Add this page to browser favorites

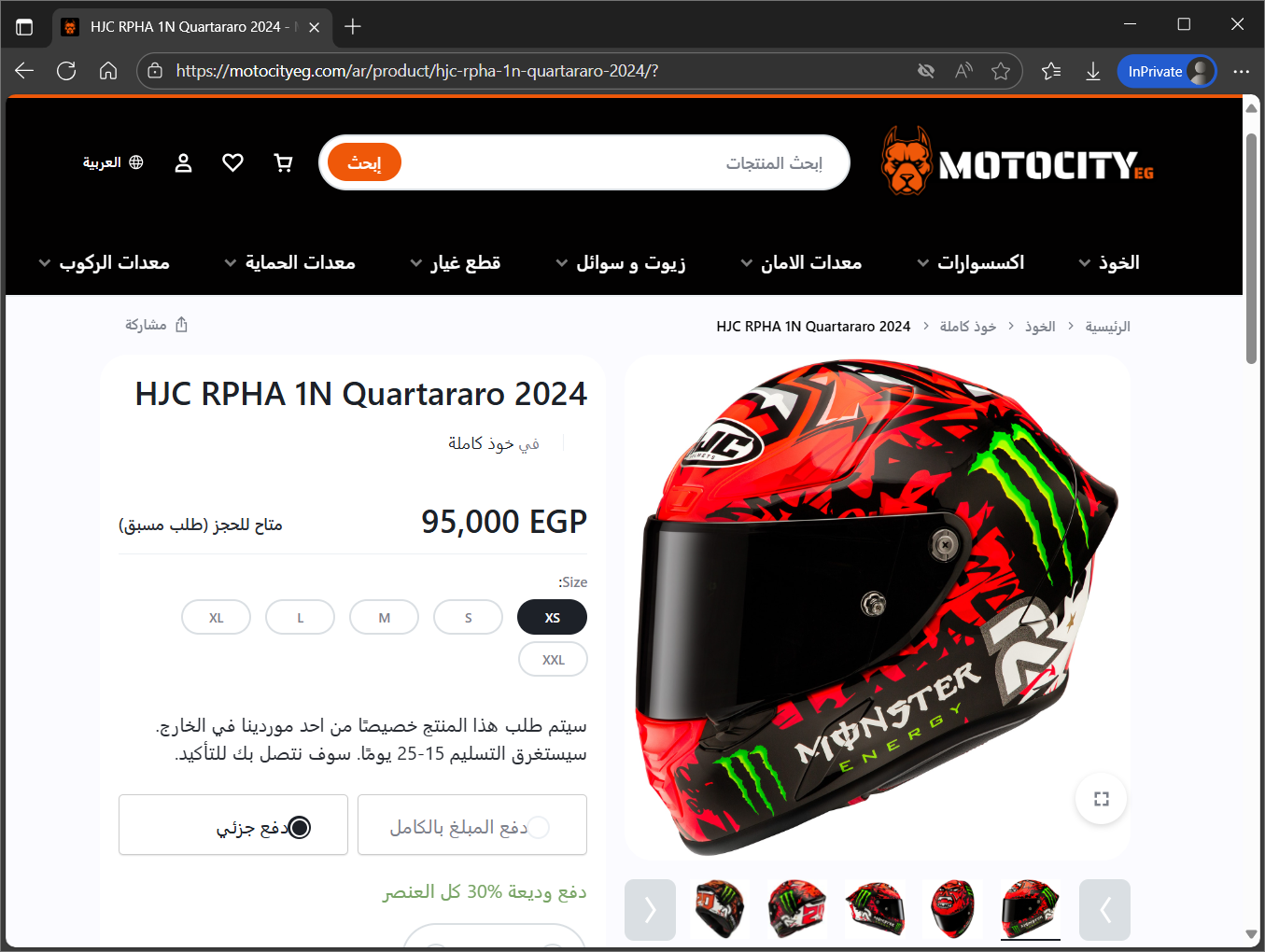pyautogui.click(x=1001, y=71)
